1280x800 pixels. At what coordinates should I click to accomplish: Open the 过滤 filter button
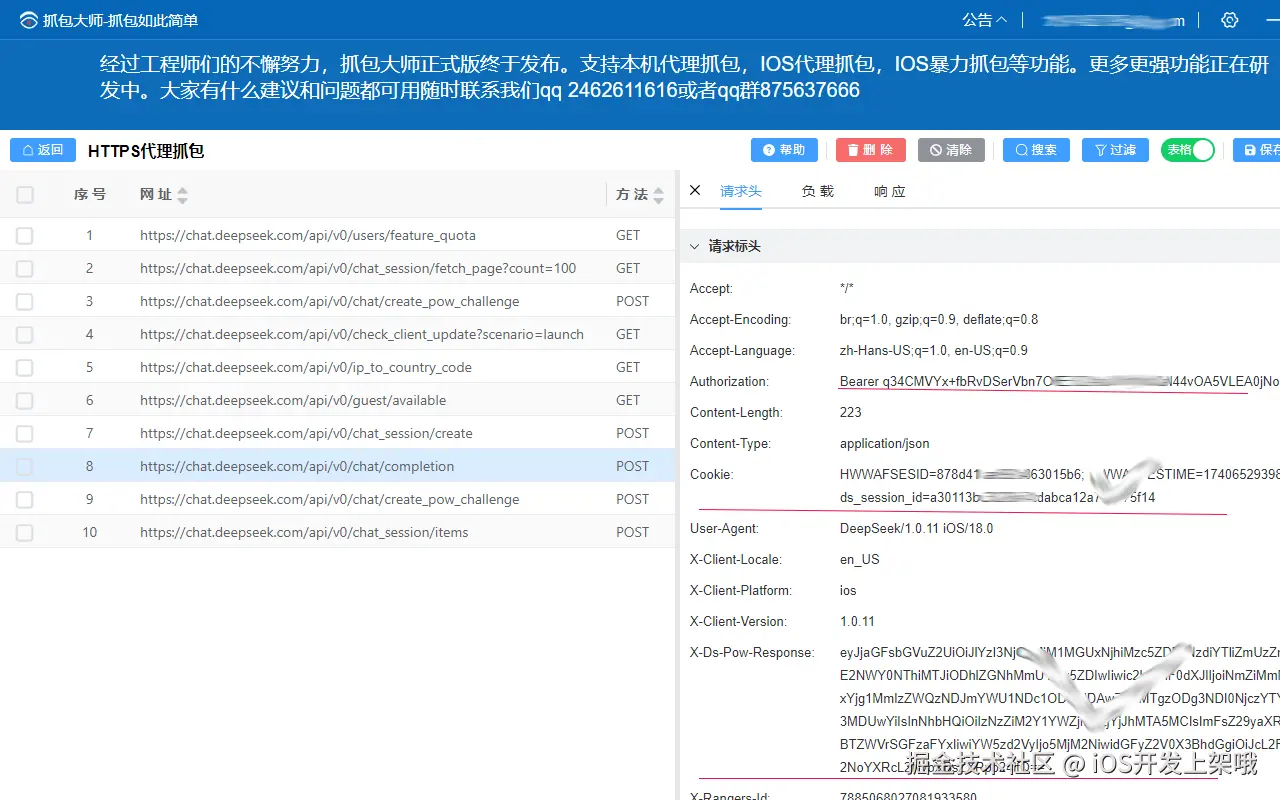[x=1115, y=150]
